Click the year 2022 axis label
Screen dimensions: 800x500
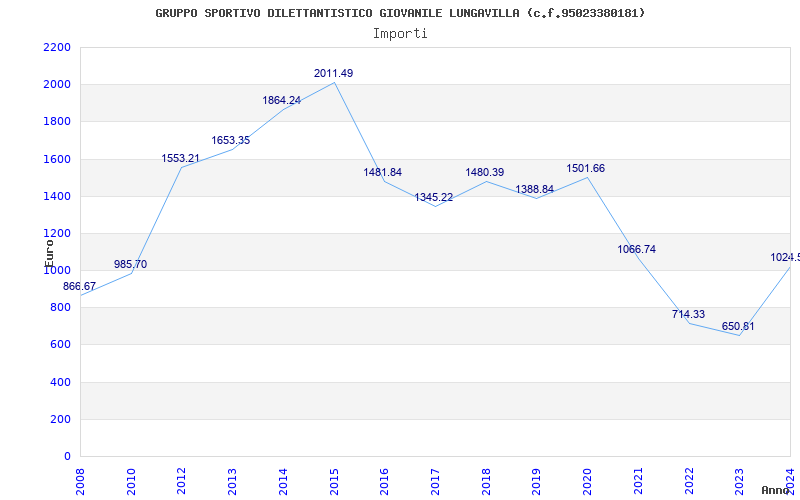(689, 481)
